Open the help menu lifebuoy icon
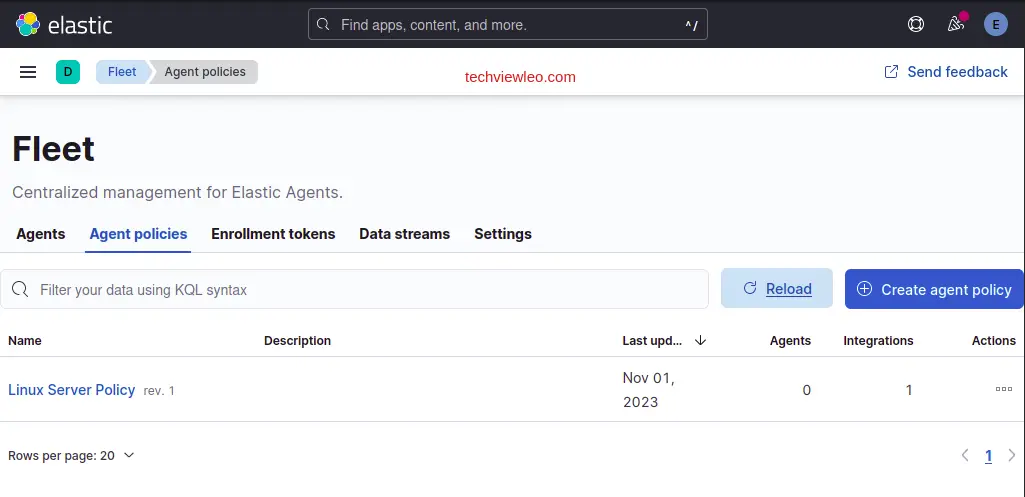1025x497 pixels. click(916, 24)
